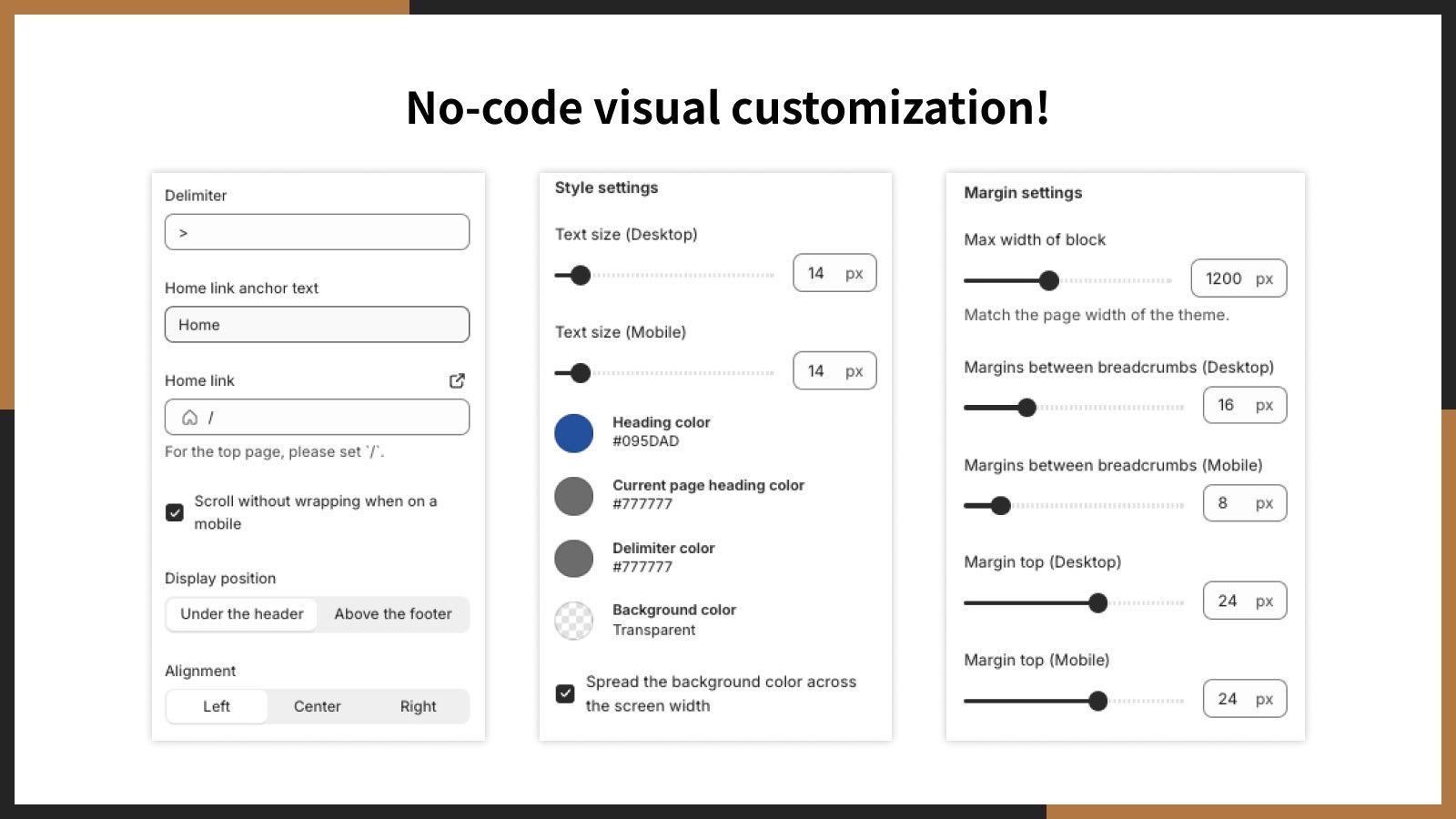Click the Margin top (Mobile) slider handle

coord(1098,701)
